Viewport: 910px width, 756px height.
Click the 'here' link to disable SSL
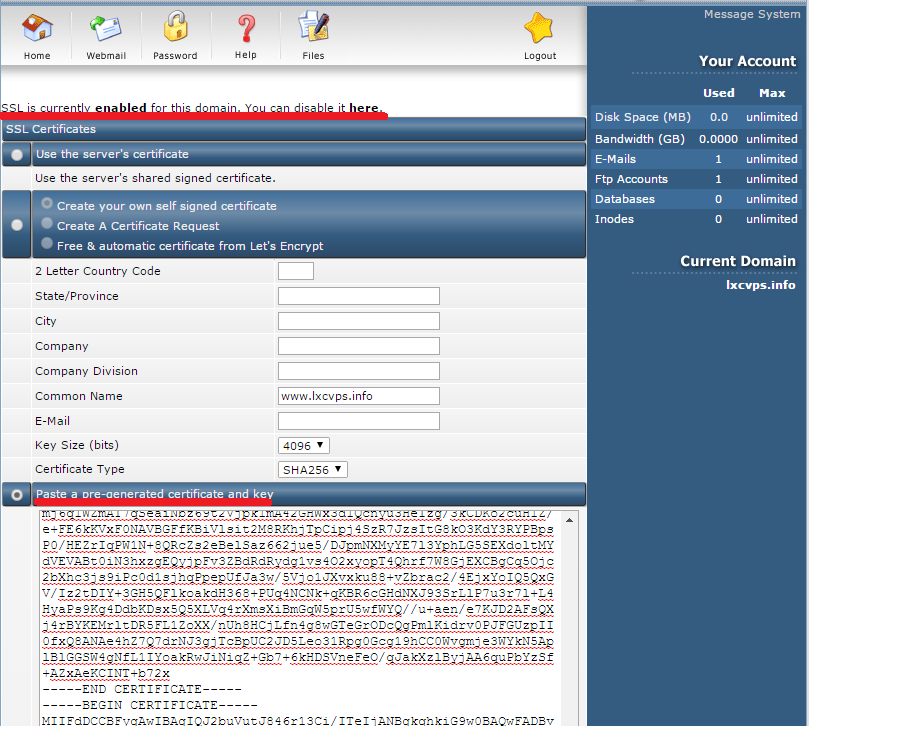[x=364, y=107]
